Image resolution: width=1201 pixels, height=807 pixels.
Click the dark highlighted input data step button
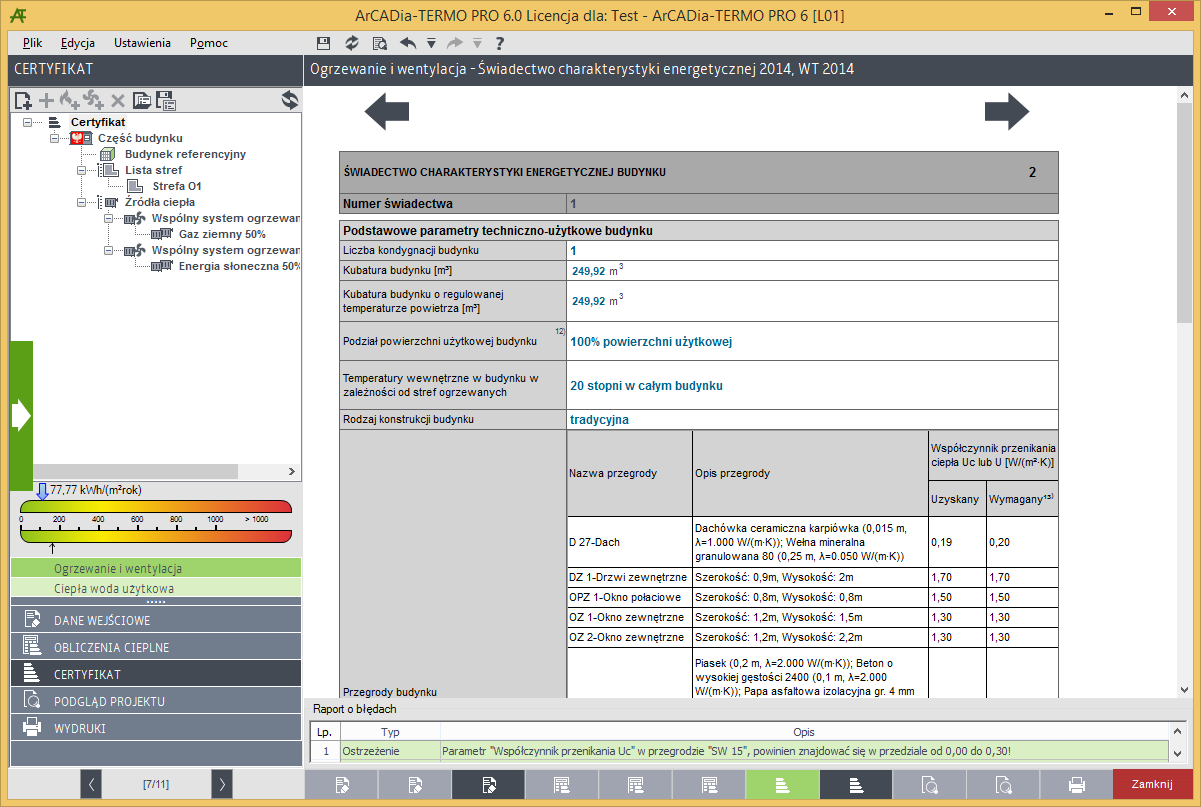pyautogui.click(x=488, y=785)
